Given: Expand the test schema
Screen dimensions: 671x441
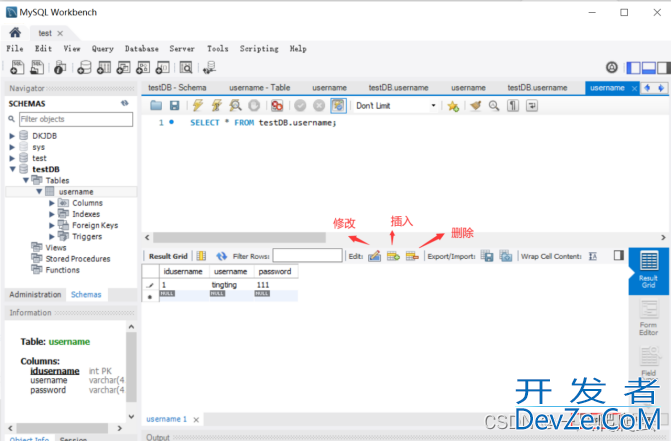Looking at the screenshot, I should pyautogui.click(x=12, y=158).
